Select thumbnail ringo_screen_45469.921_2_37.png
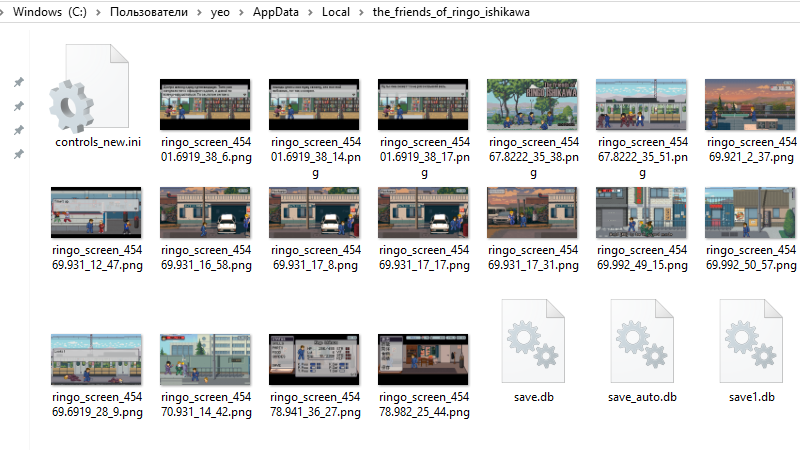 (x=750, y=105)
